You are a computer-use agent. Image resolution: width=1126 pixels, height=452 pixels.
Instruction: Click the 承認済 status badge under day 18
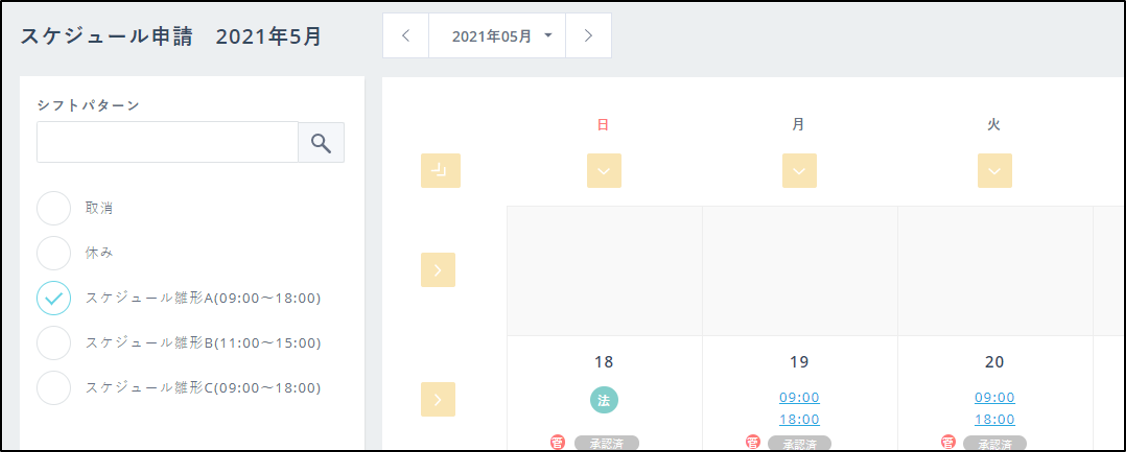[x=606, y=443]
